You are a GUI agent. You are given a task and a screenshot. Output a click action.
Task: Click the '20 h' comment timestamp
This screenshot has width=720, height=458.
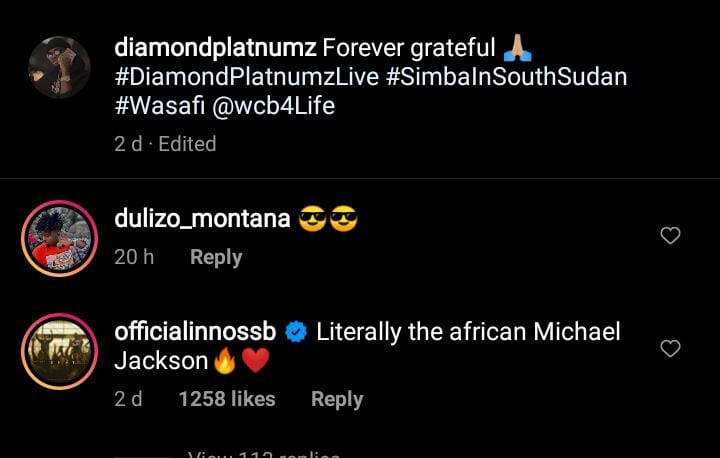click(134, 257)
